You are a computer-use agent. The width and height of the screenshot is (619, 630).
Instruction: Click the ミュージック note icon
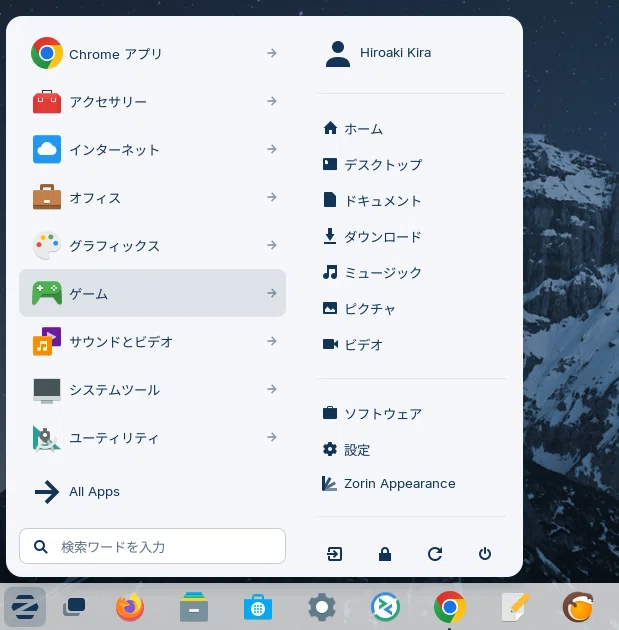coord(330,272)
